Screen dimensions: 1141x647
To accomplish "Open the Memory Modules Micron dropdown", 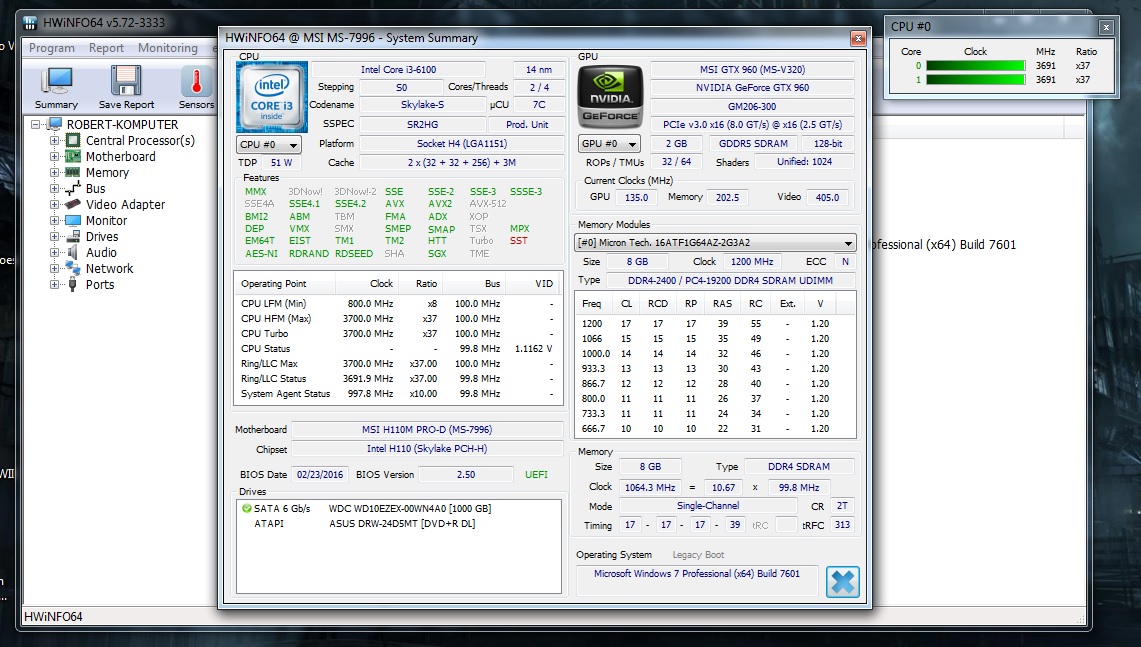I will (x=715, y=242).
